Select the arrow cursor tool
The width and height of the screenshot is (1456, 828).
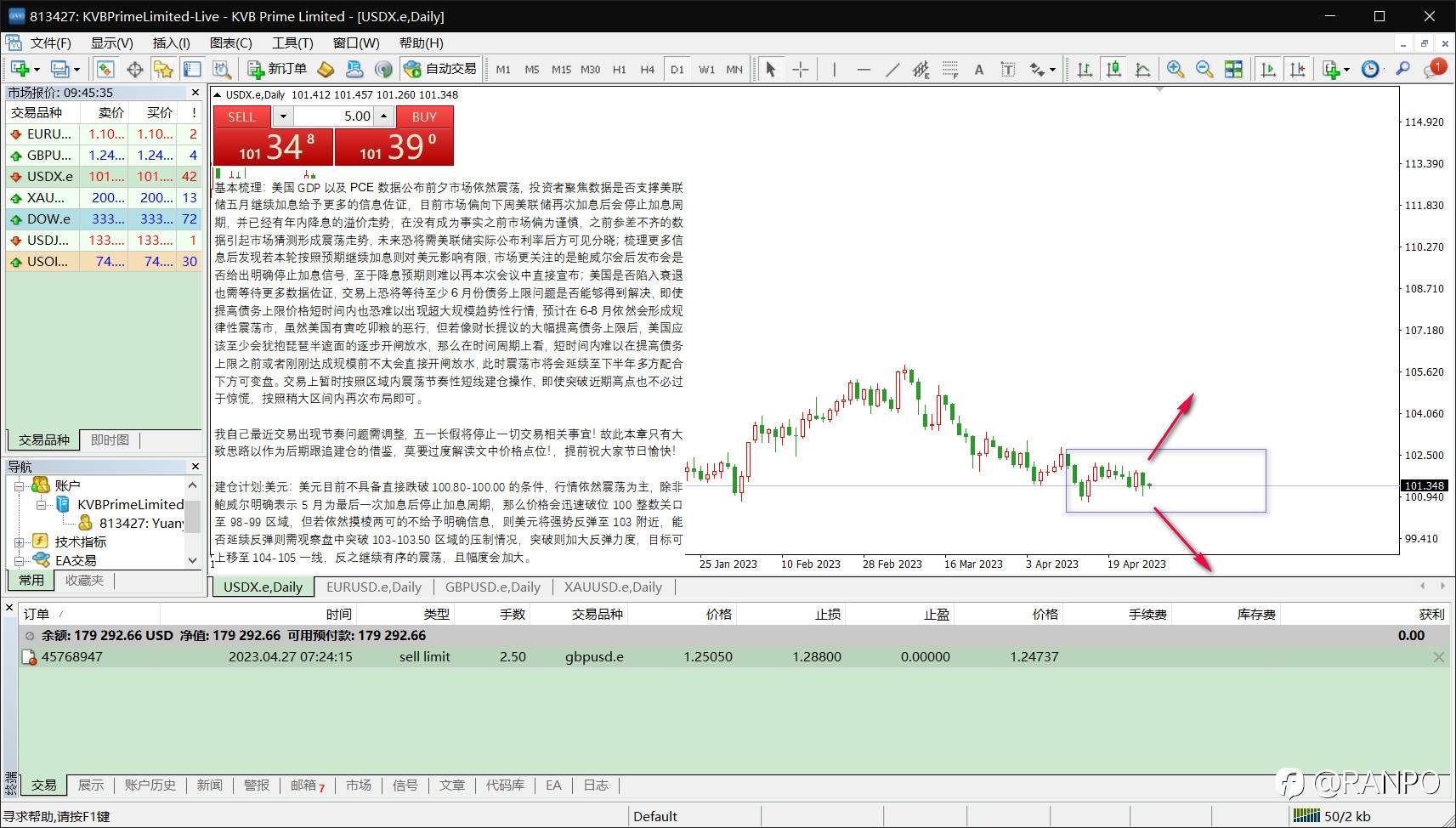[x=771, y=69]
